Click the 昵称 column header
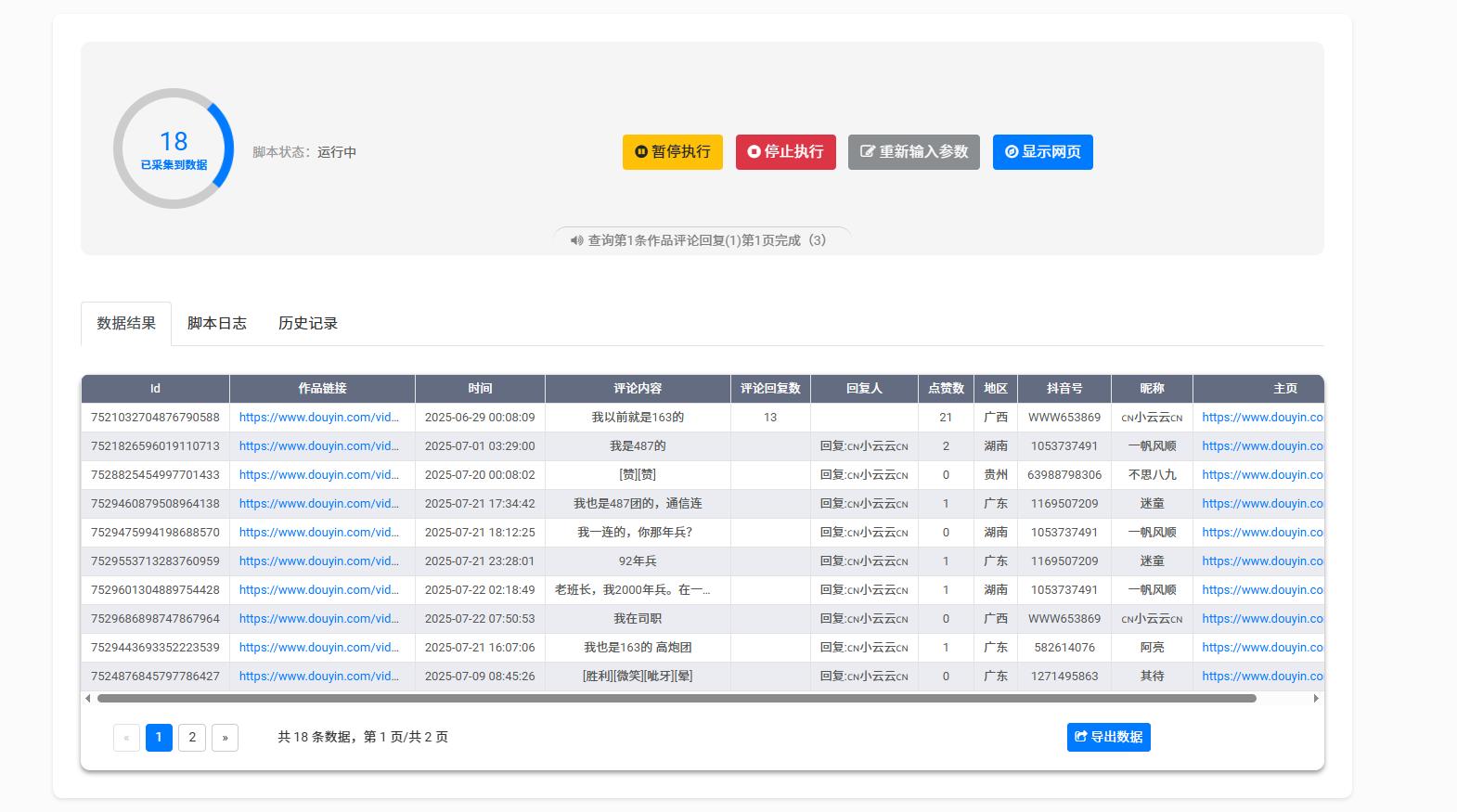 (1152, 389)
